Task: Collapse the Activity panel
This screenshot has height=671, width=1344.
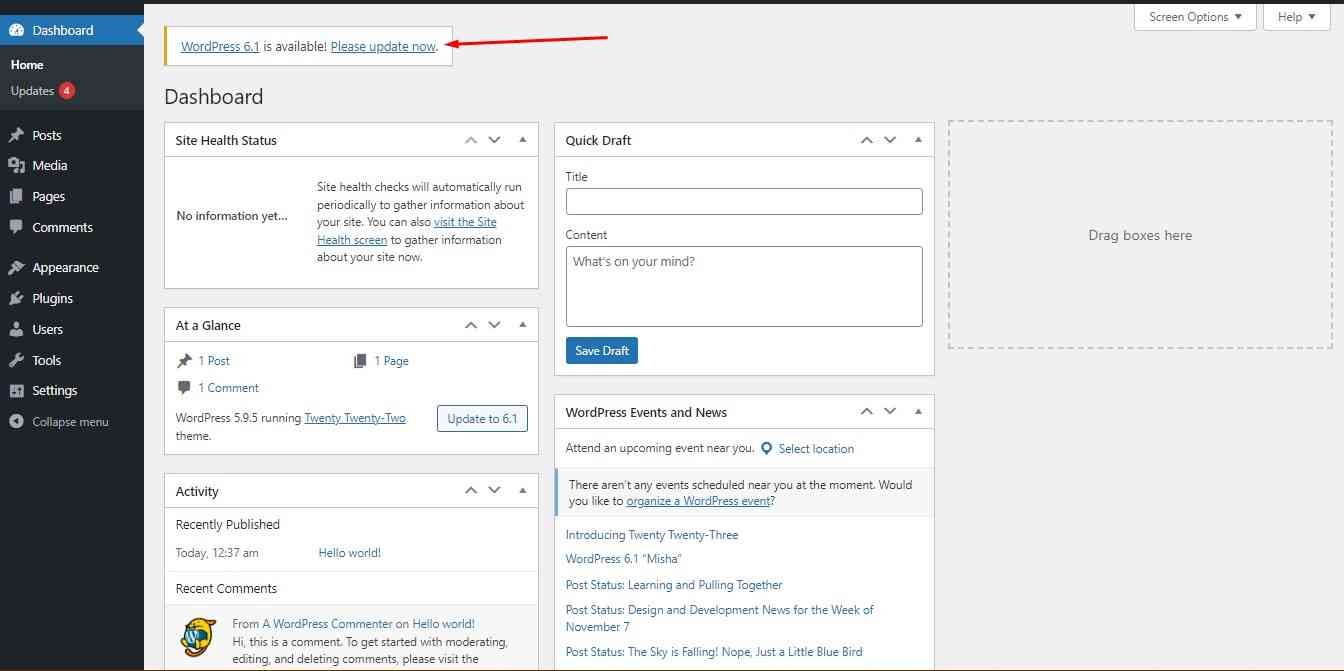Action: [x=522, y=491]
